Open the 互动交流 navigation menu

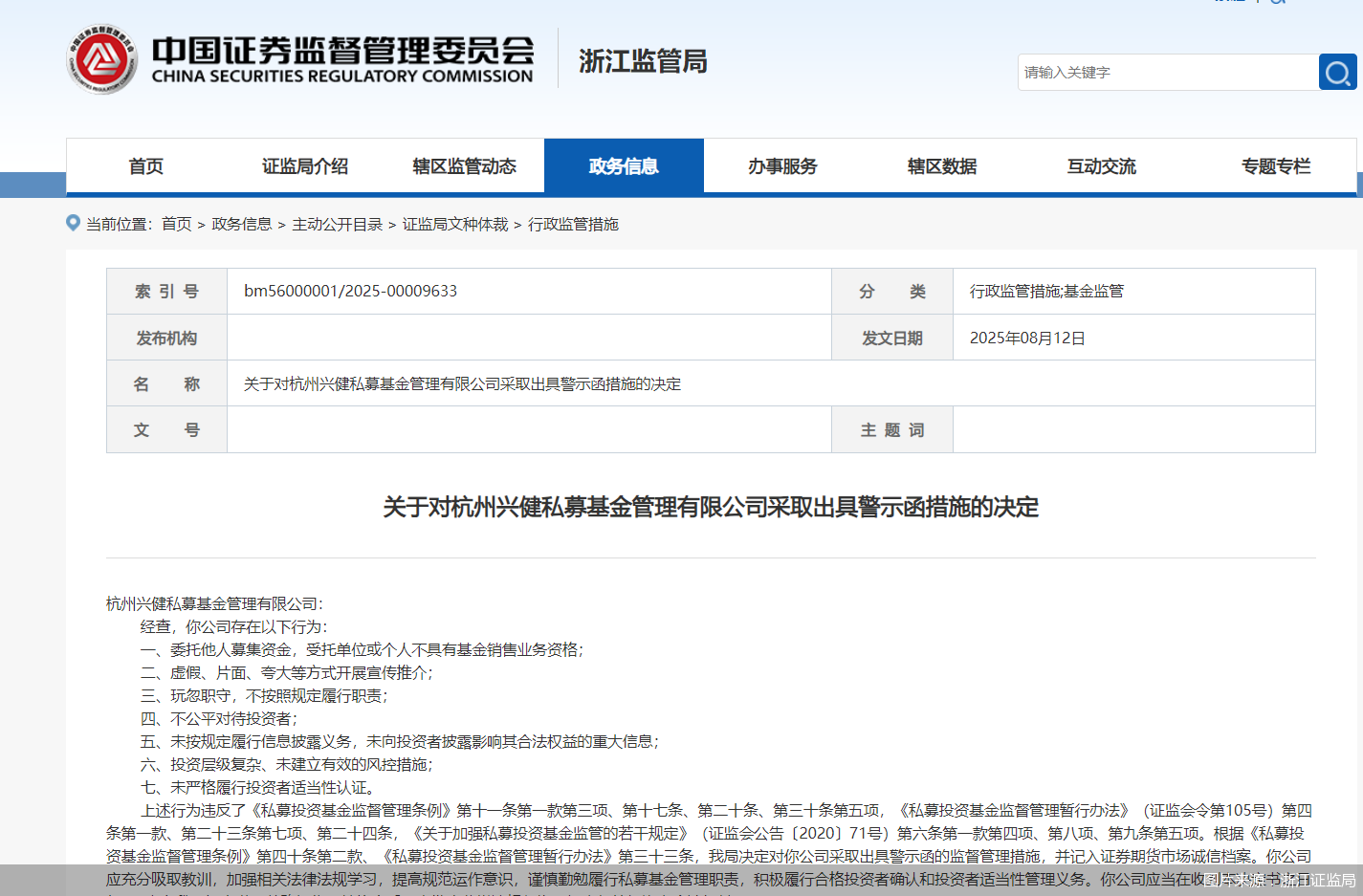1101,165
